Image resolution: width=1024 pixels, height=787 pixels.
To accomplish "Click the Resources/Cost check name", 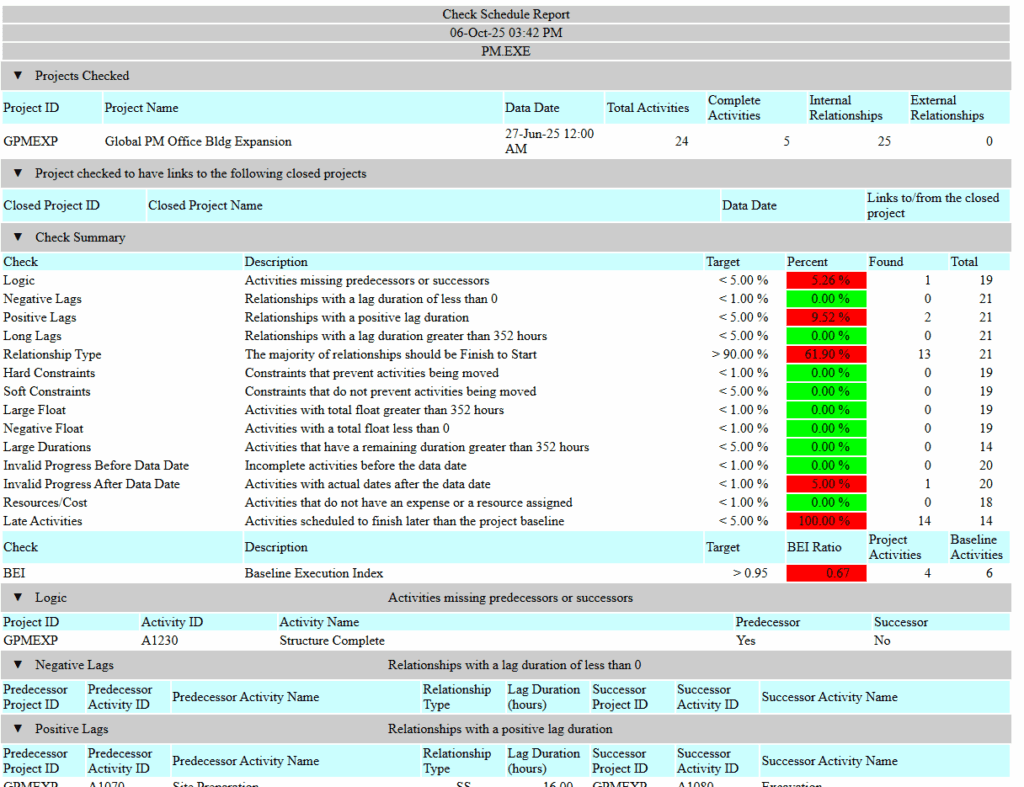I will point(45,503).
